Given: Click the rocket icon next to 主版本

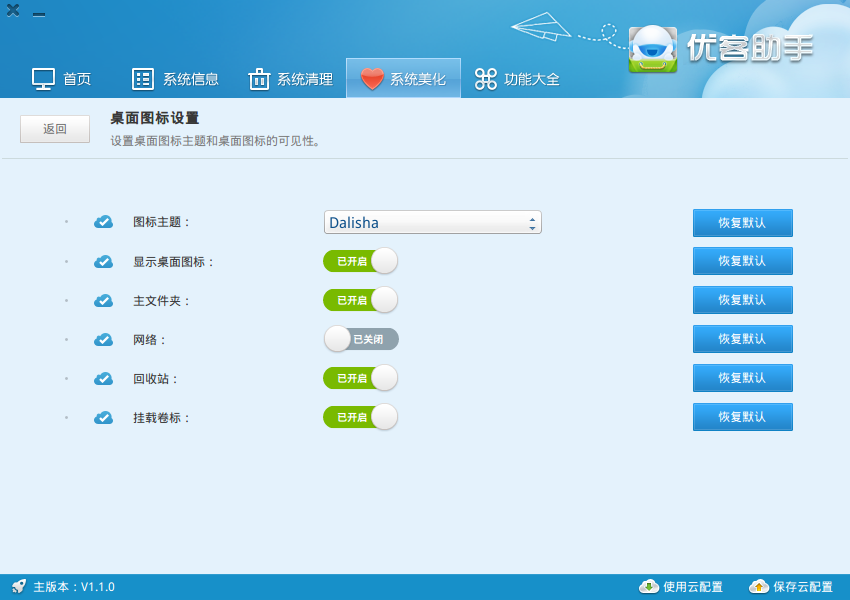Looking at the screenshot, I should coord(19,587).
